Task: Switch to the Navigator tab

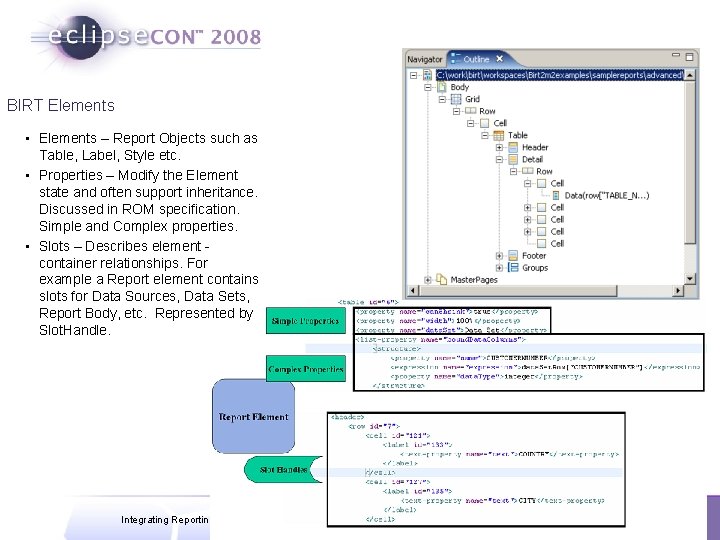Action: pyautogui.click(x=424, y=59)
